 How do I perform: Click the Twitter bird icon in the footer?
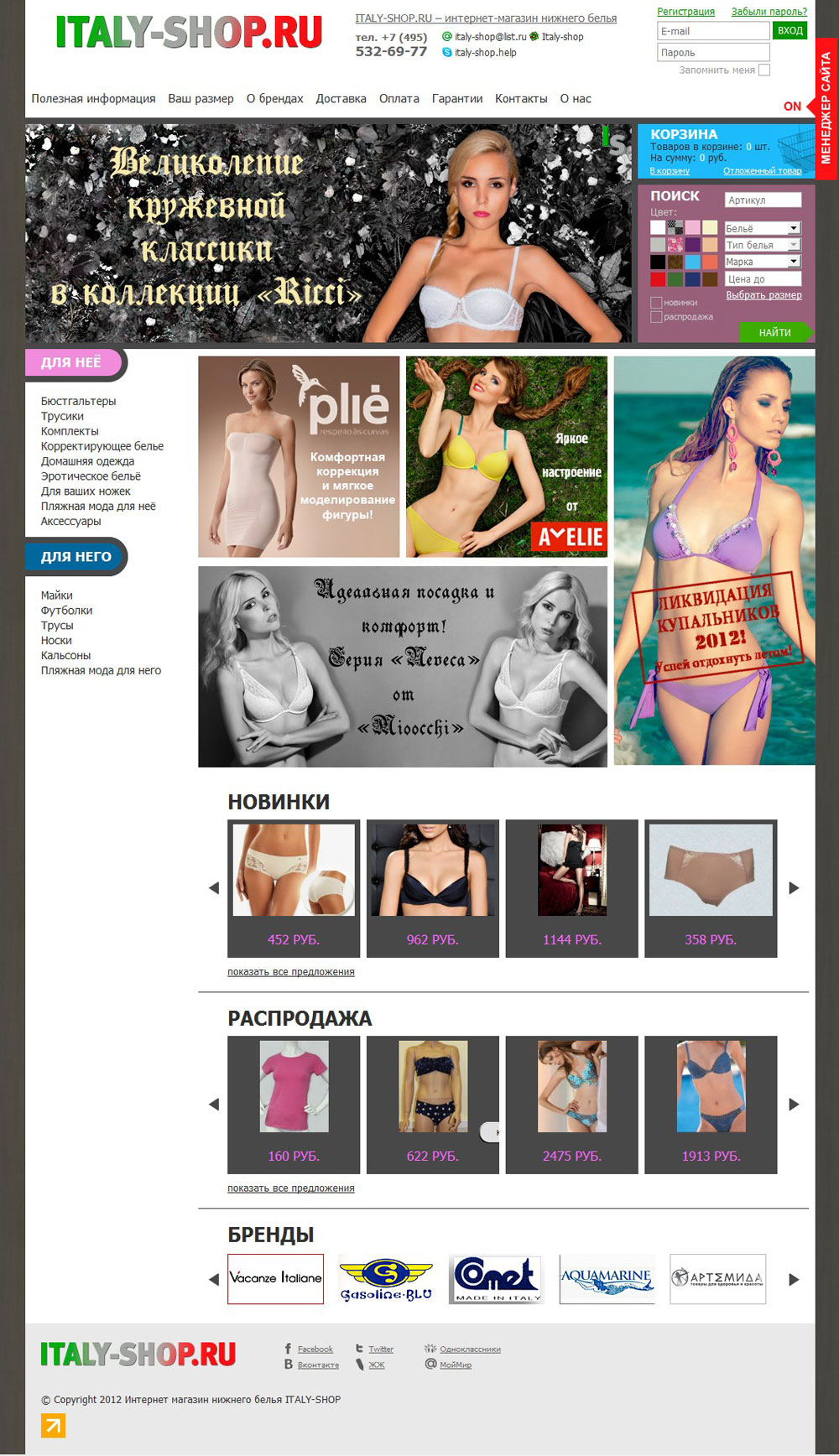click(359, 1349)
